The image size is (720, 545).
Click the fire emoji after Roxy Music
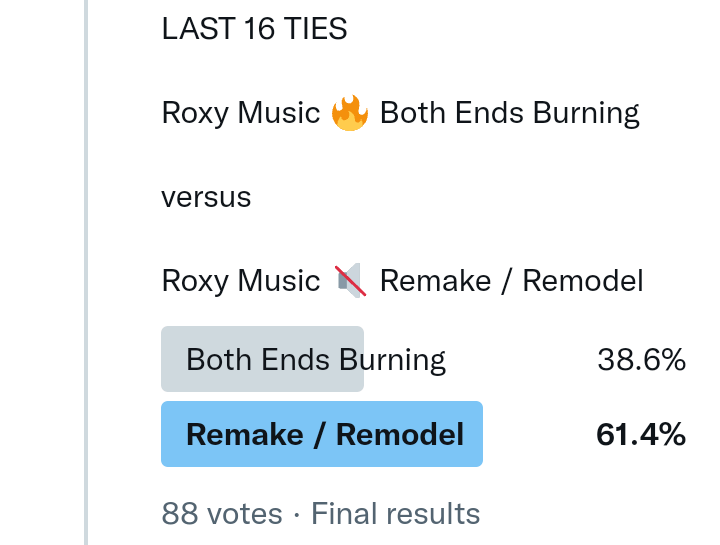click(x=350, y=113)
